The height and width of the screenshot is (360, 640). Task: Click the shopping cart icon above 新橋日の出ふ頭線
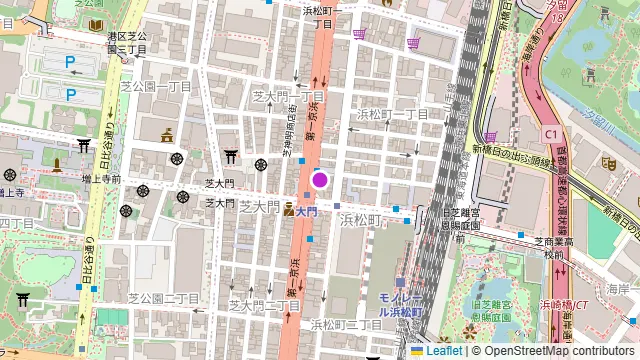[x=490, y=136]
